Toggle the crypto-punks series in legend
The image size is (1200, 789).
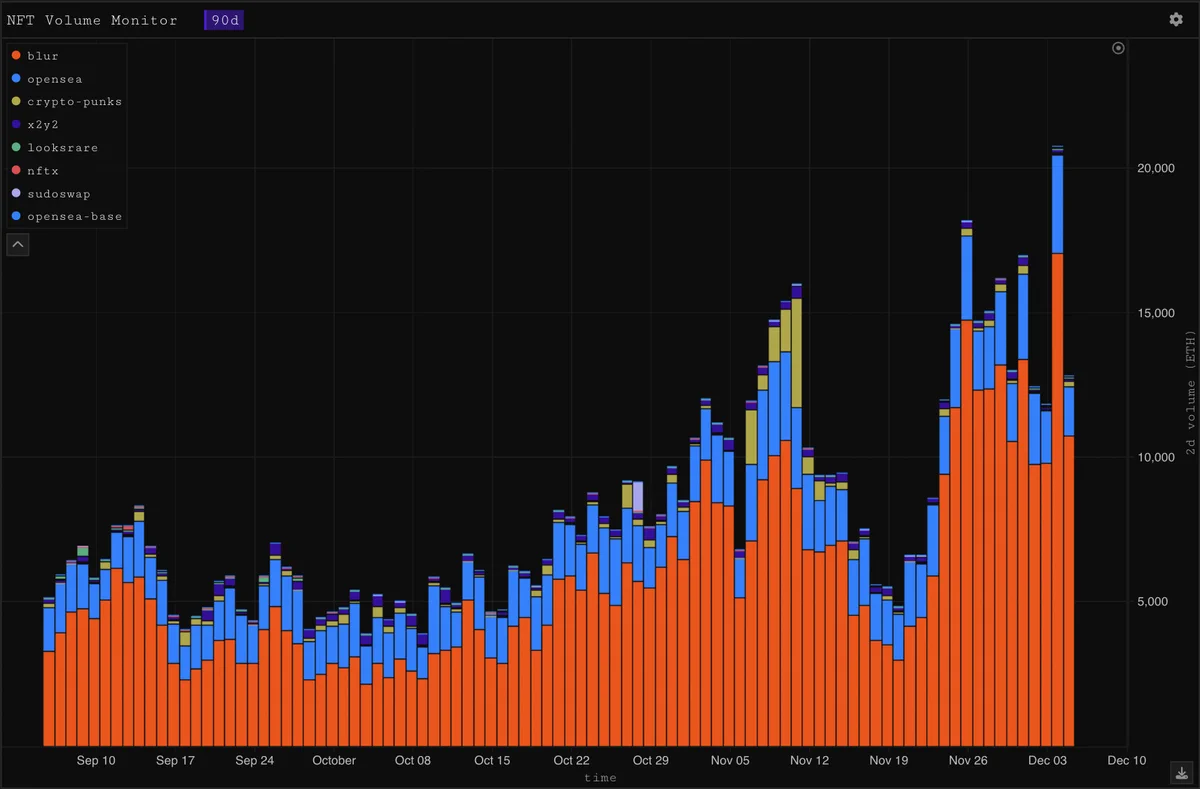tap(66, 102)
